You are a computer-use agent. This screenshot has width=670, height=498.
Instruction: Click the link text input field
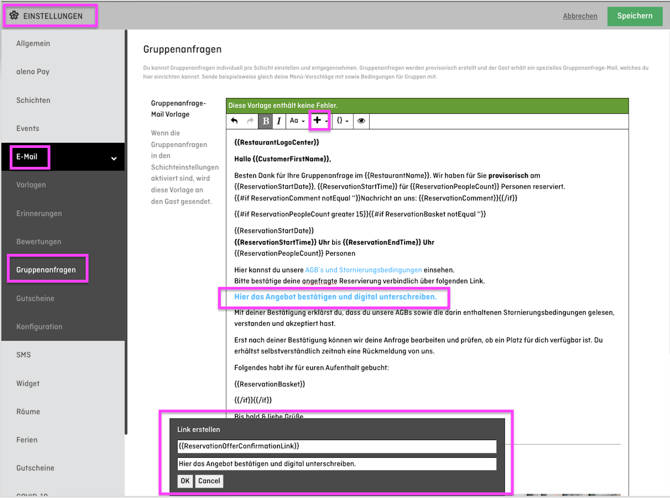pyautogui.click(x=336, y=464)
